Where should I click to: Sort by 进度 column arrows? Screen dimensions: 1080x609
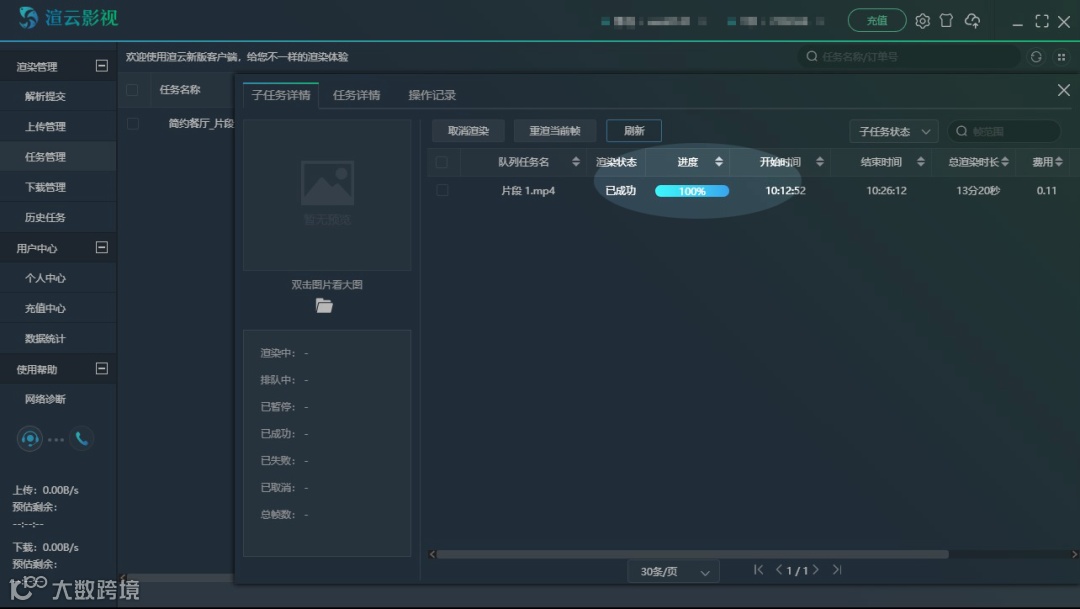718,162
